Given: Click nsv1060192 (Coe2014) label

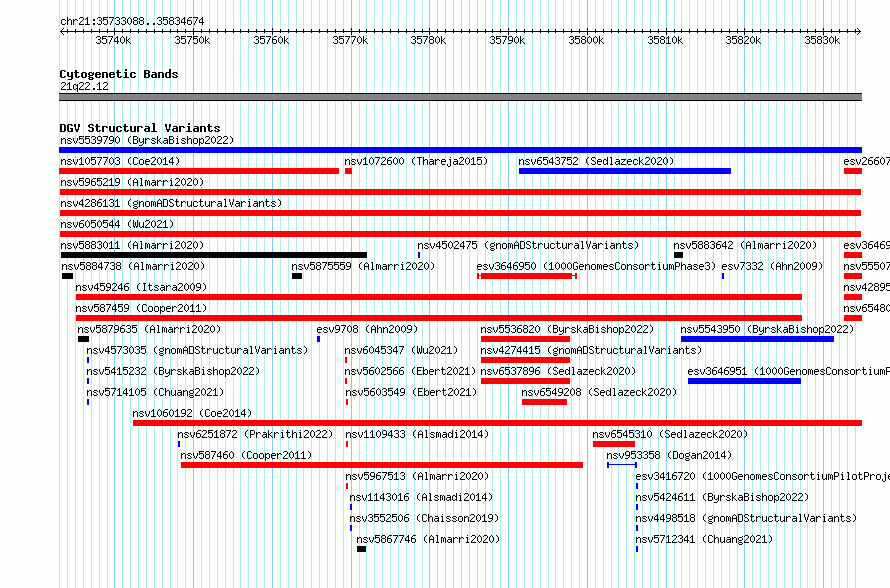Looking at the screenshot, I should coord(192,413).
